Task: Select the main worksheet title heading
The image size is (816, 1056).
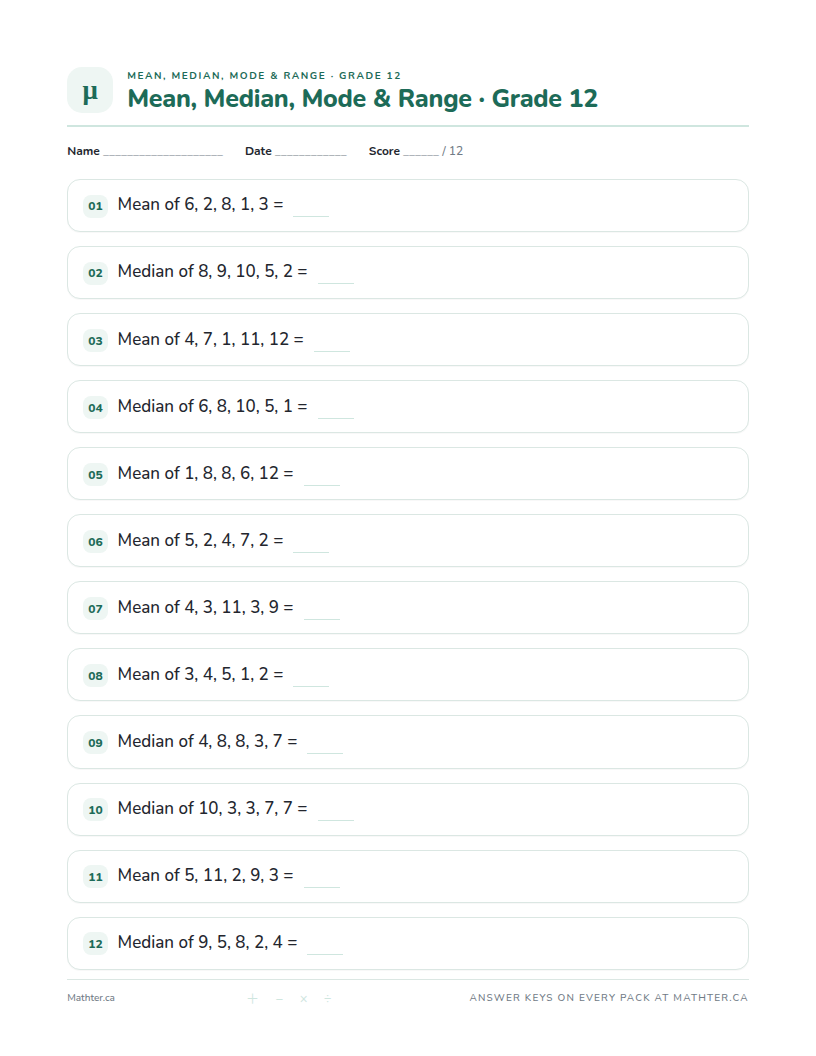Action: [x=362, y=98]
